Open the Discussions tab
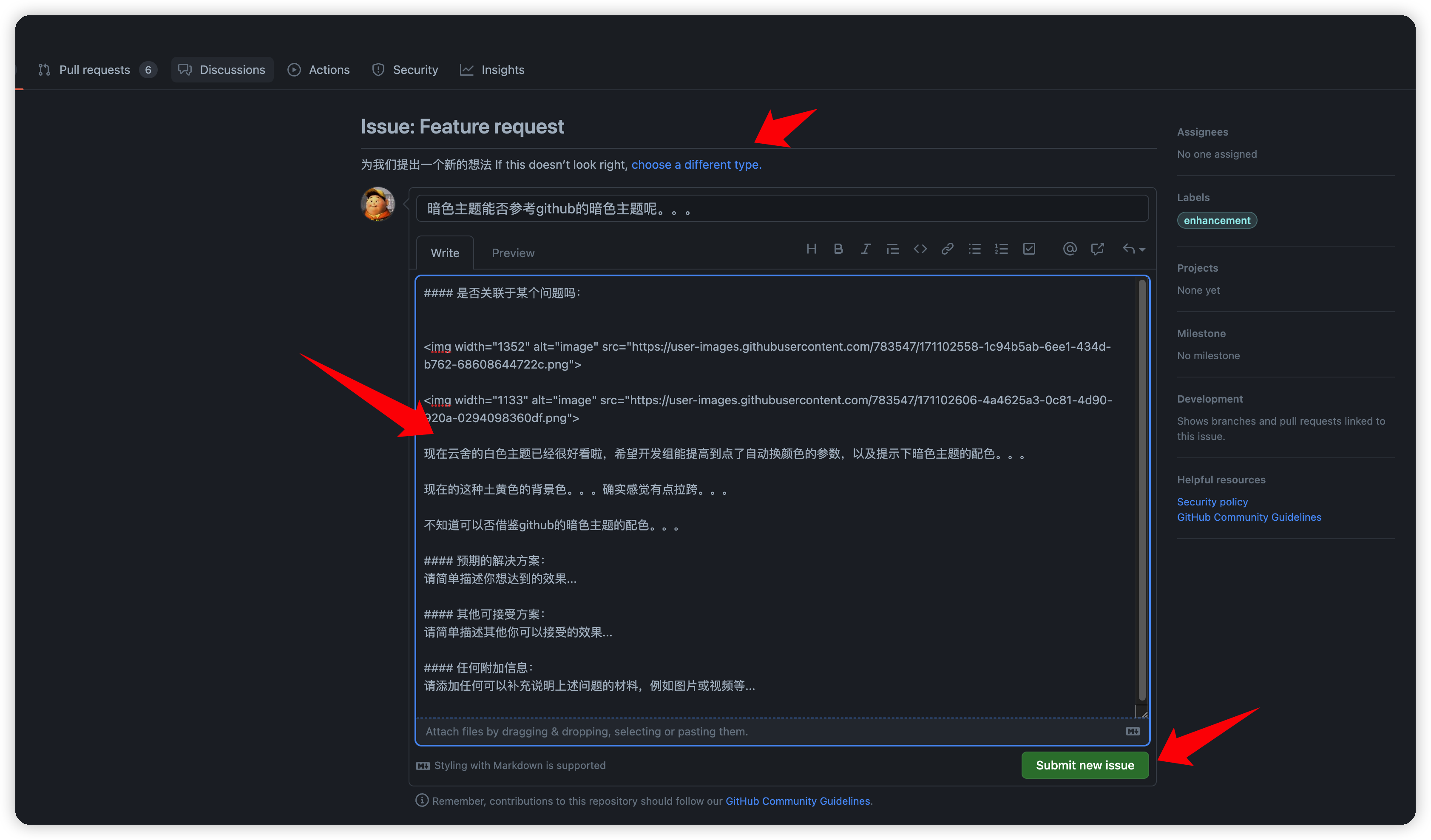Screen dimensions: 1431x840 point(222,69)
